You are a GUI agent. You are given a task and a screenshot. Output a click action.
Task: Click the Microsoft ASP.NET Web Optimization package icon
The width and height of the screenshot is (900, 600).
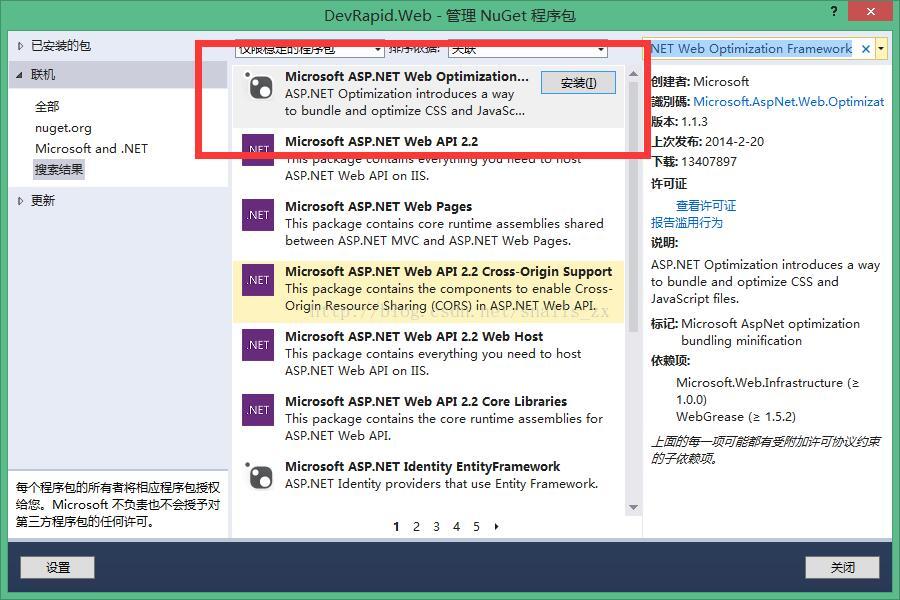coord(259,87)
